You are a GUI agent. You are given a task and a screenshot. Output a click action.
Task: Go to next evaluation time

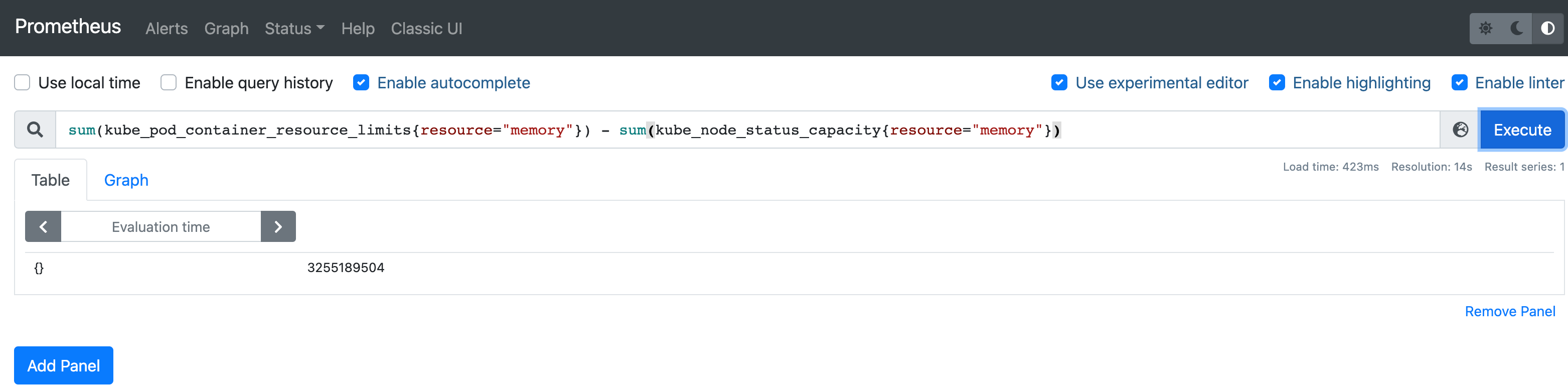[278, 226]
